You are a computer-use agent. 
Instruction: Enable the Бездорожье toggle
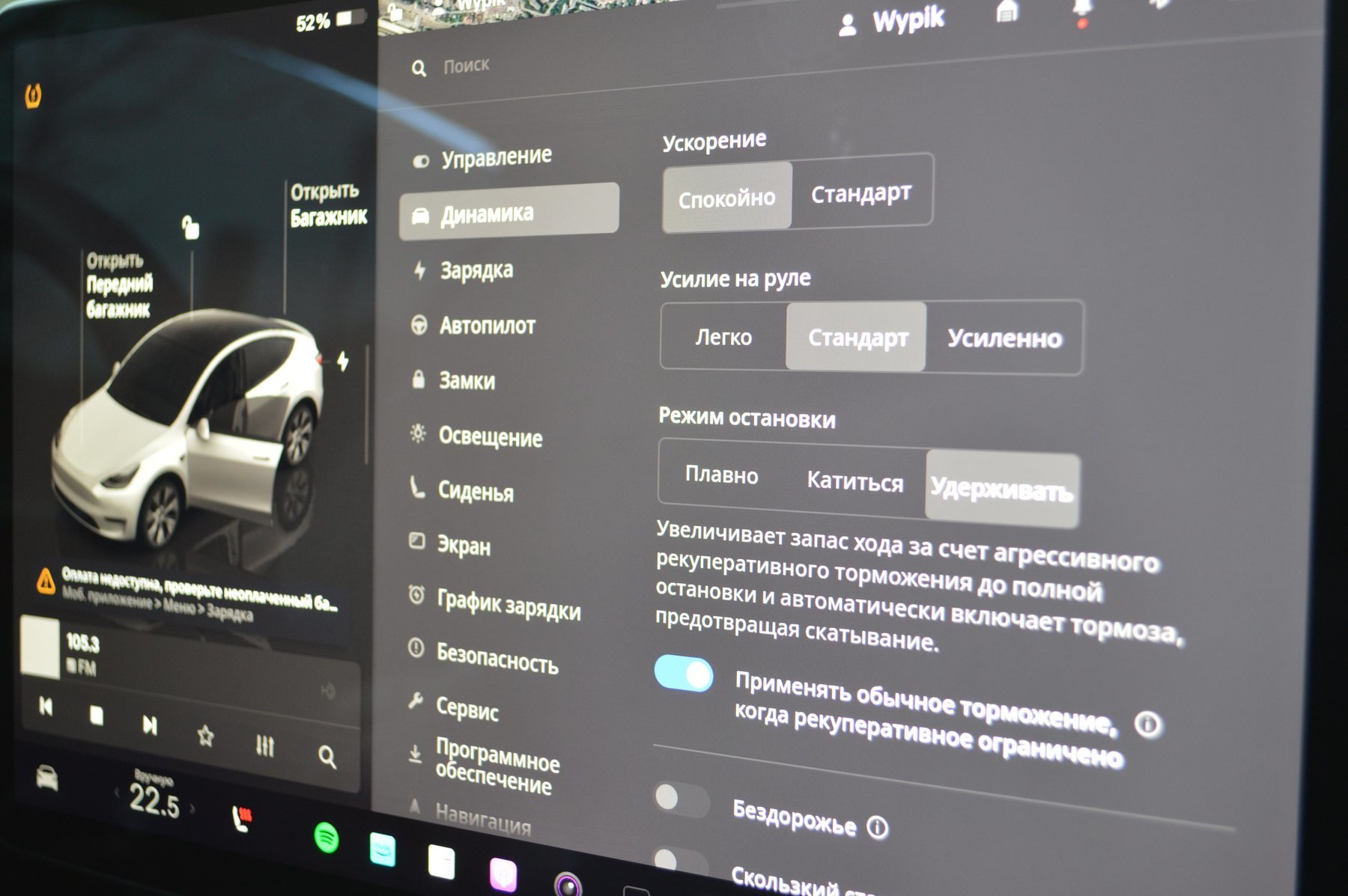point(680,799)
